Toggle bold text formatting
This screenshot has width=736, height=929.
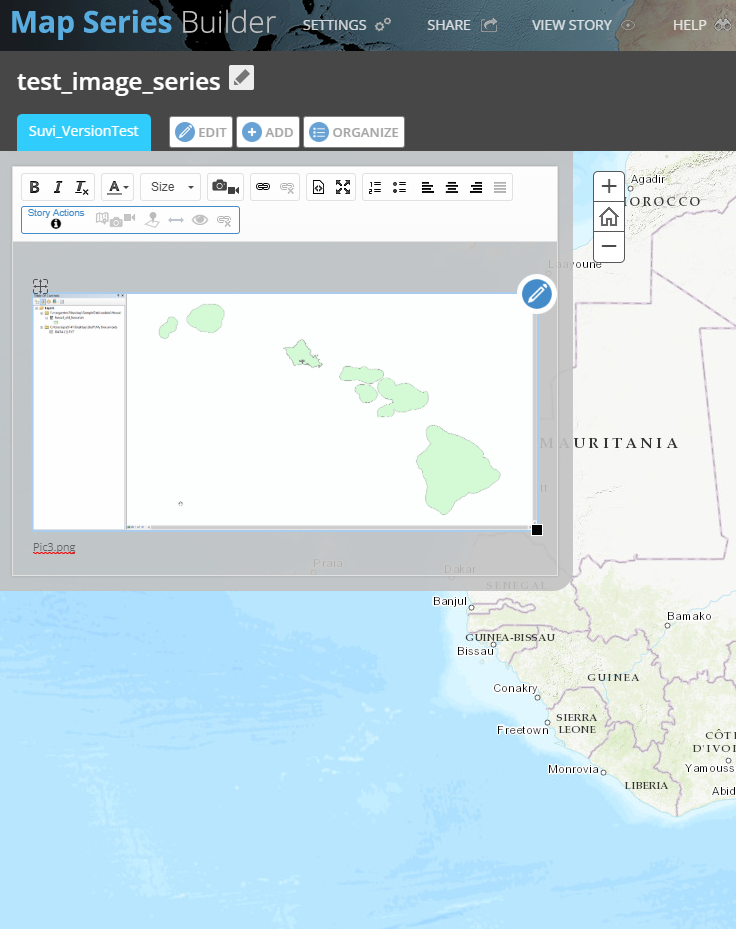pos(34,187)
